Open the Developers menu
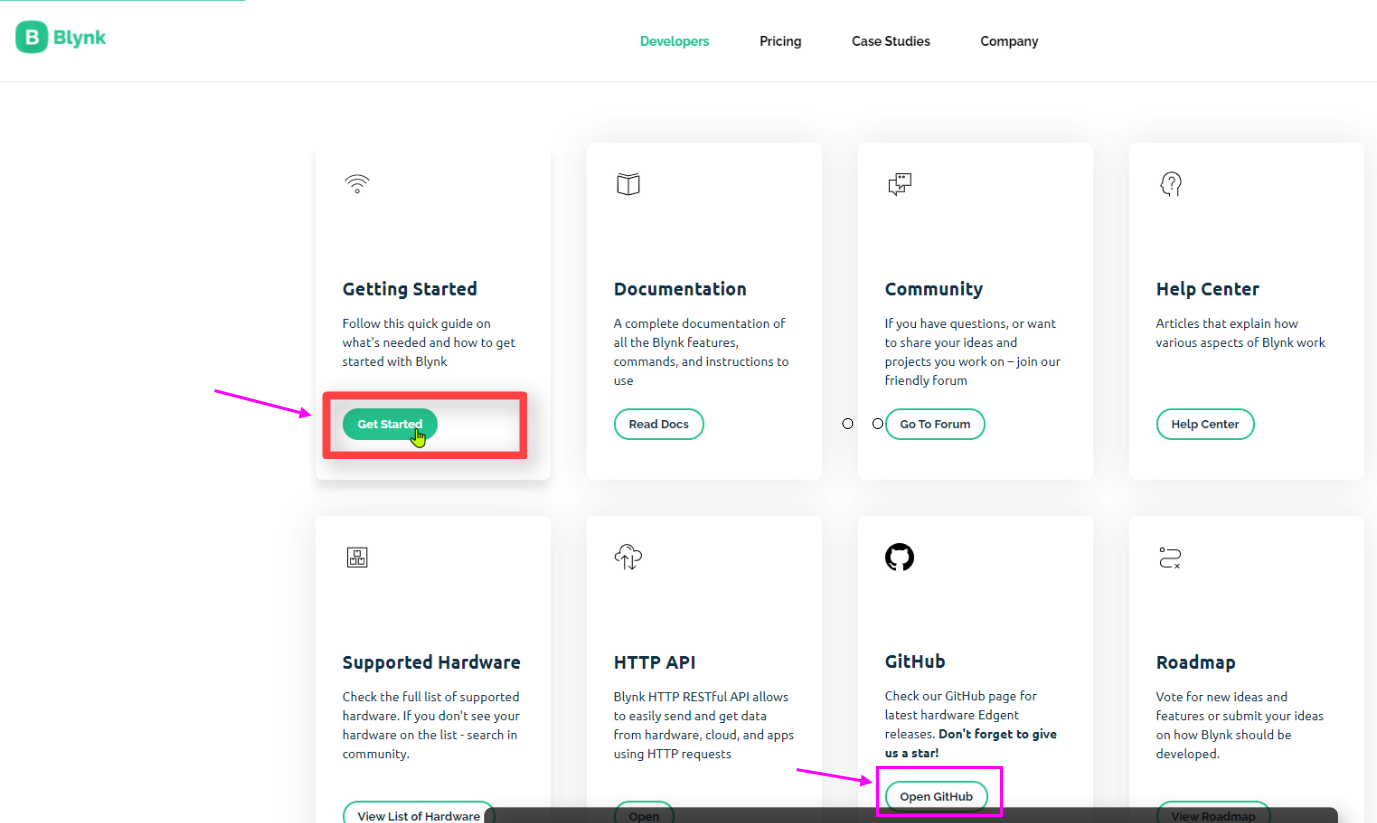Viewport: 1377px width, 823px height. click(675, 41)
